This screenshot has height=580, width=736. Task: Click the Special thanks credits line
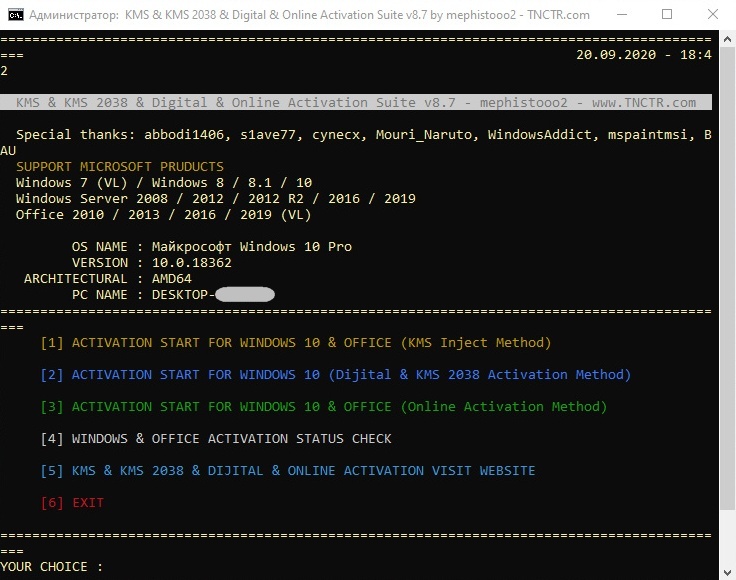(x=363, y=135)
